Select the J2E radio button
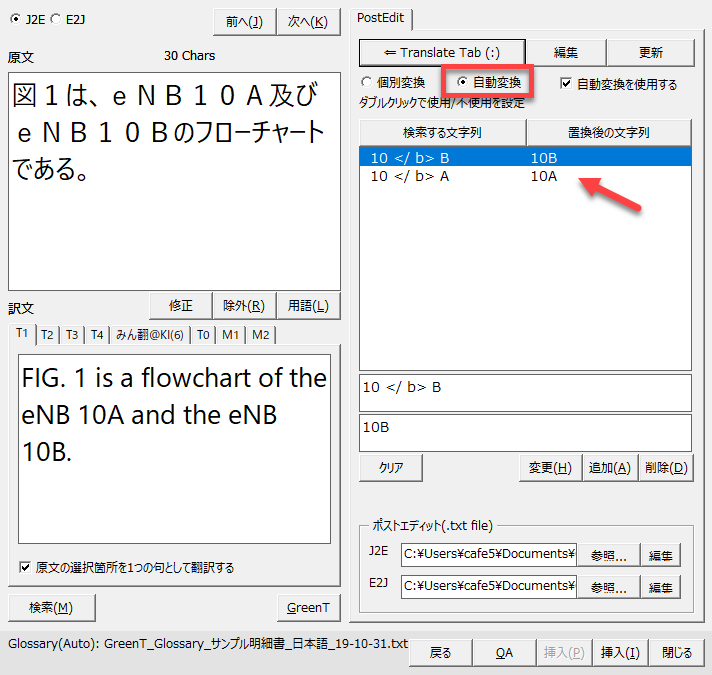This screenshot has width=712, height=675. [x=17, y=19]
